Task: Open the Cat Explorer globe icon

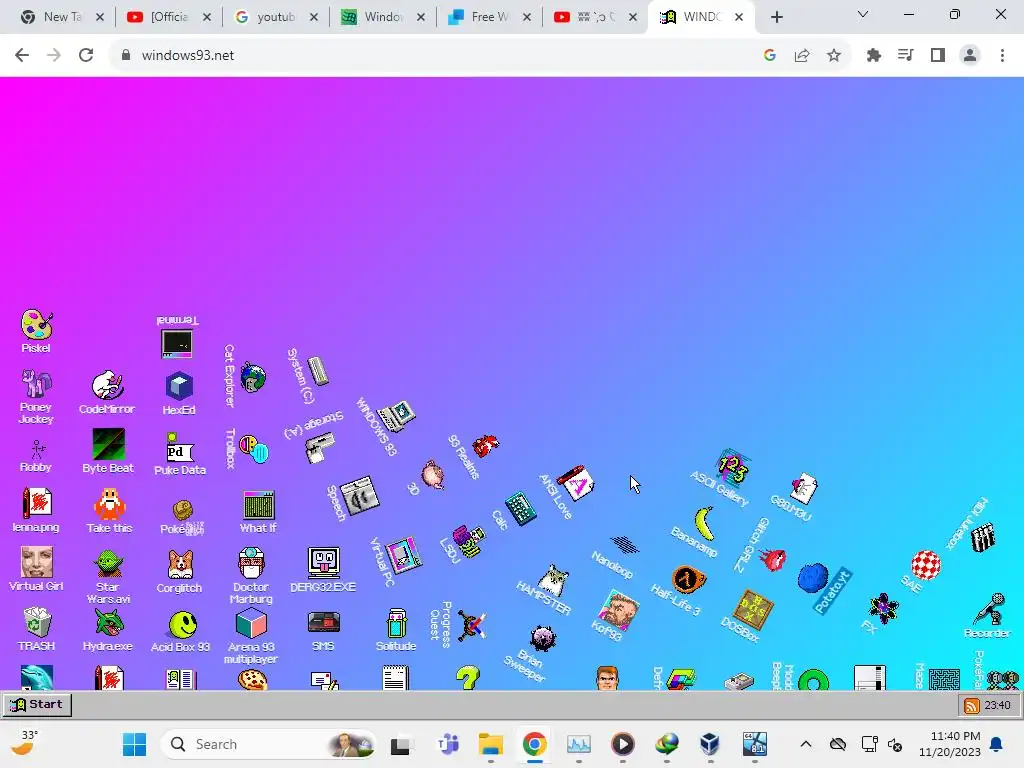Action: pos(253,377)
